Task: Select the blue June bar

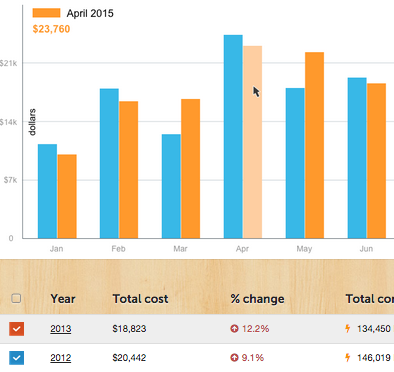Action: [357, 158]
